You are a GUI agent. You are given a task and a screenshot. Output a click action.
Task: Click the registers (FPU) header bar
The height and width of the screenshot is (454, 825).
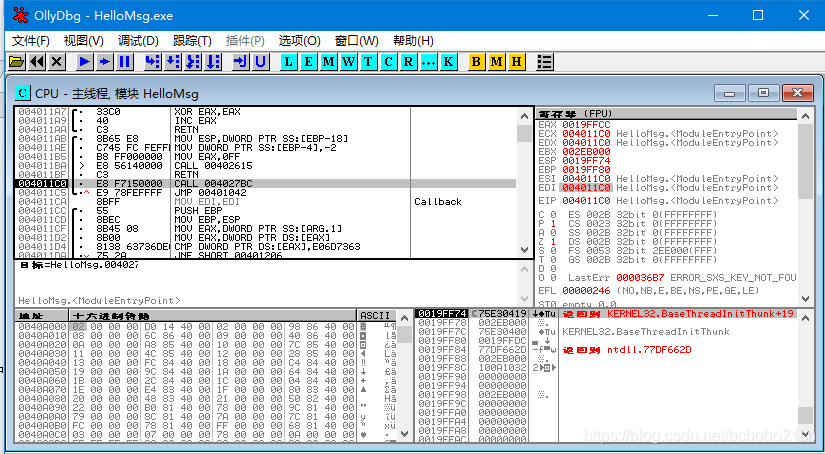(667, 114)
